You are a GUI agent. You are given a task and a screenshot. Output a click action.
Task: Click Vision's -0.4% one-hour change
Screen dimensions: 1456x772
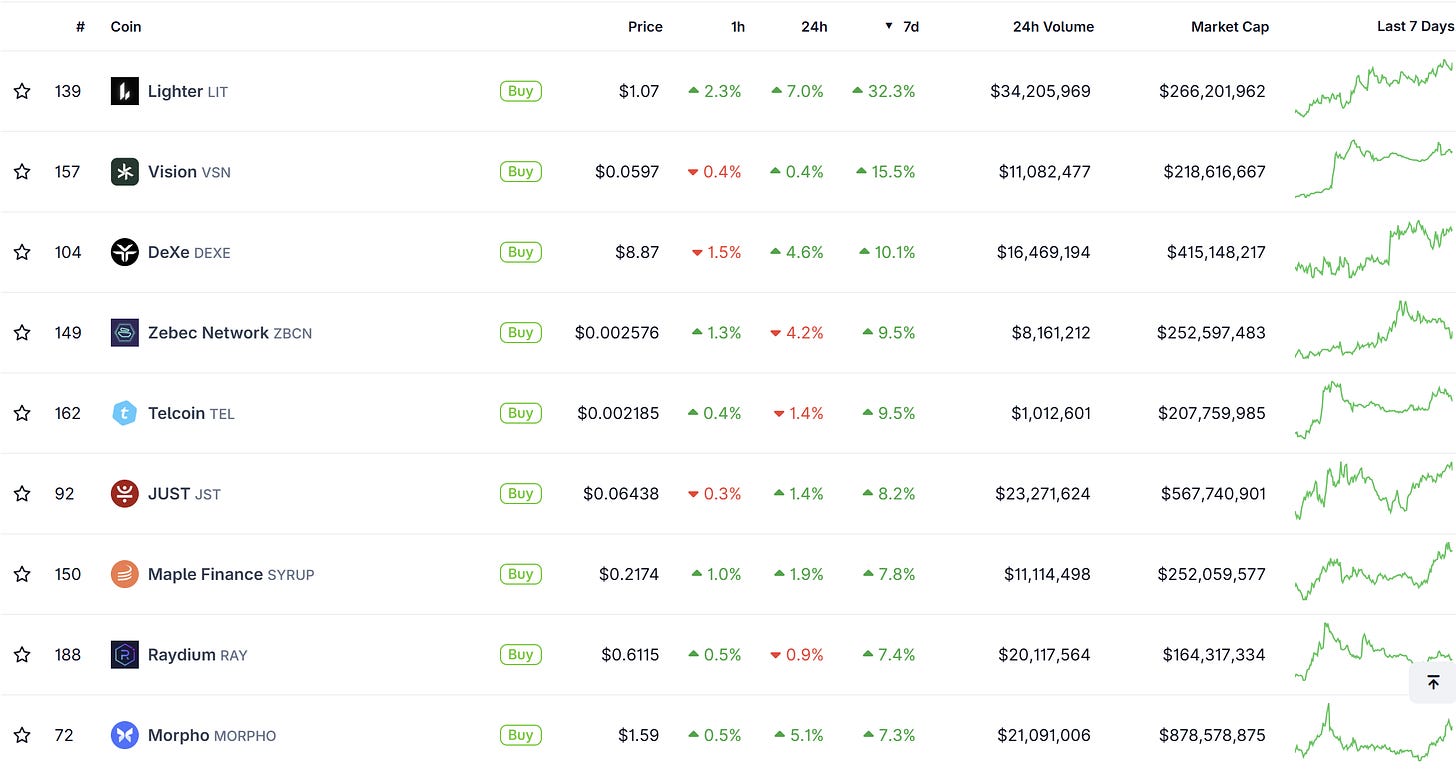point(714,172)
